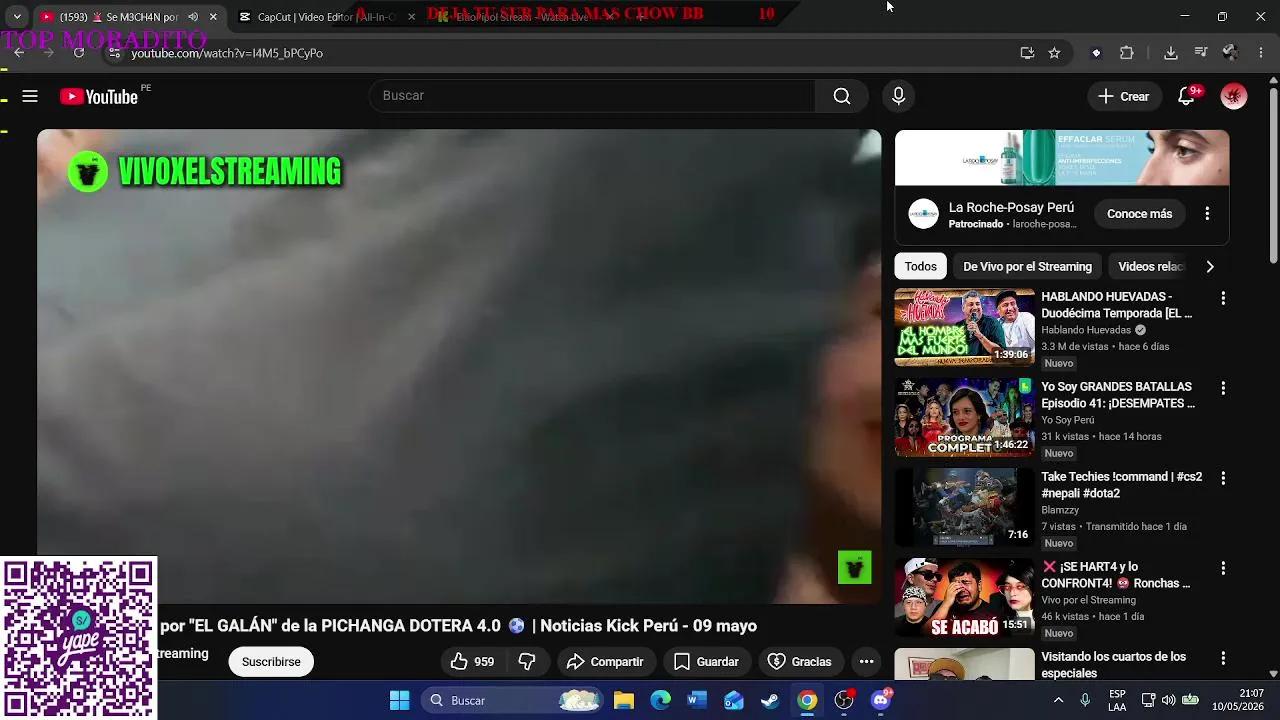Click the Compartir button
The height and width of the screenshot is (720, 1280).
pyautogui.click(x=604, y=661)
